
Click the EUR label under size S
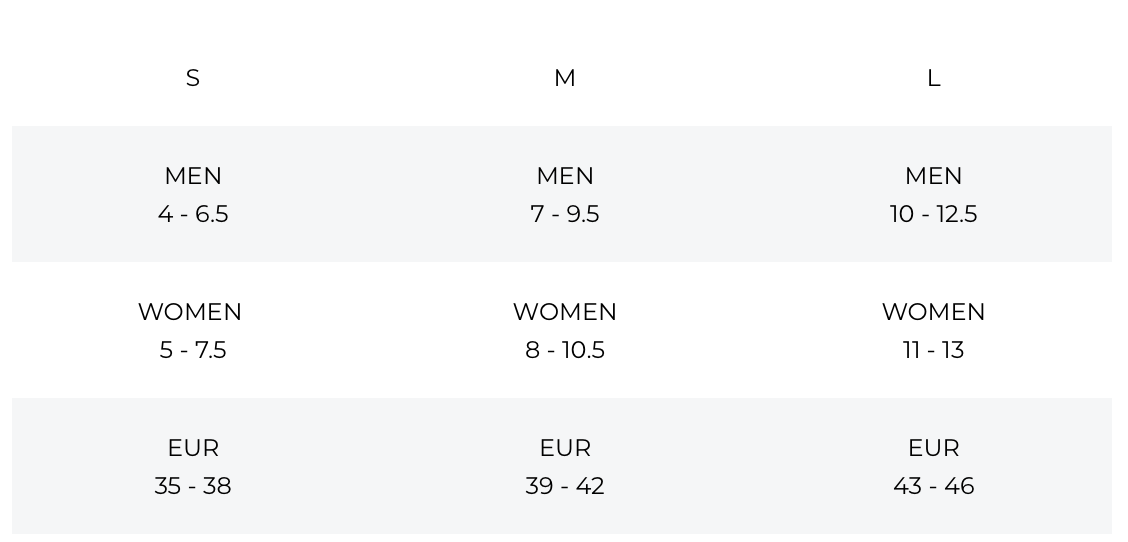click(193, 448)
